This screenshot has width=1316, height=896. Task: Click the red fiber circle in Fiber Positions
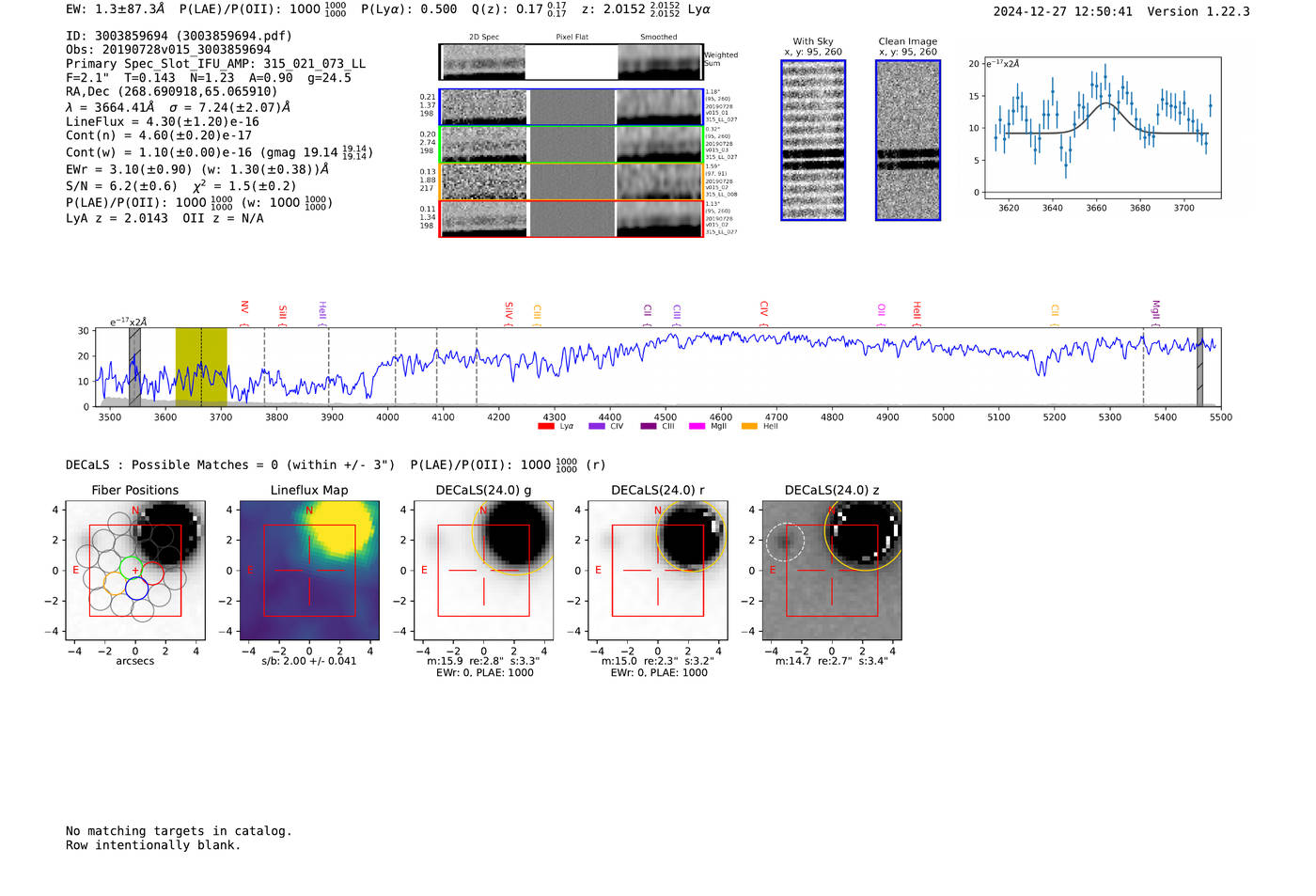tap(153, 573)
